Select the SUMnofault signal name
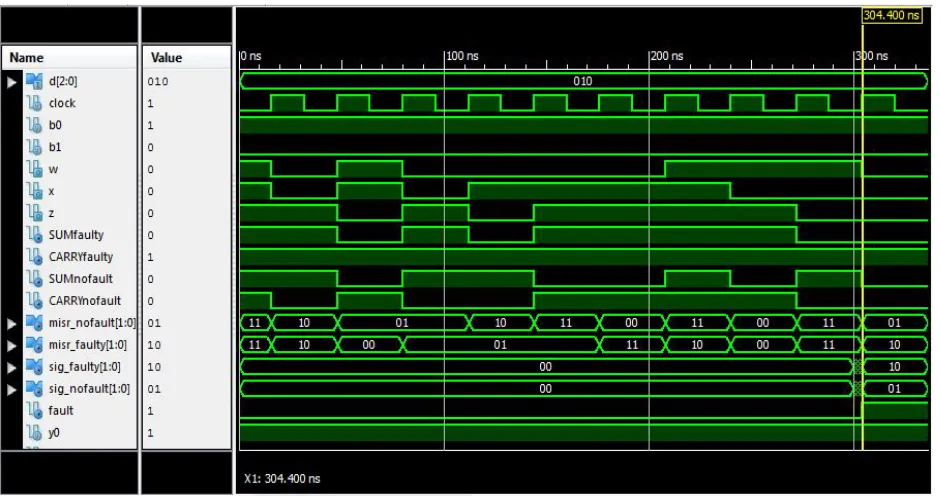The image size is (940, 496). pyautogui.click(x=81, y=279)
